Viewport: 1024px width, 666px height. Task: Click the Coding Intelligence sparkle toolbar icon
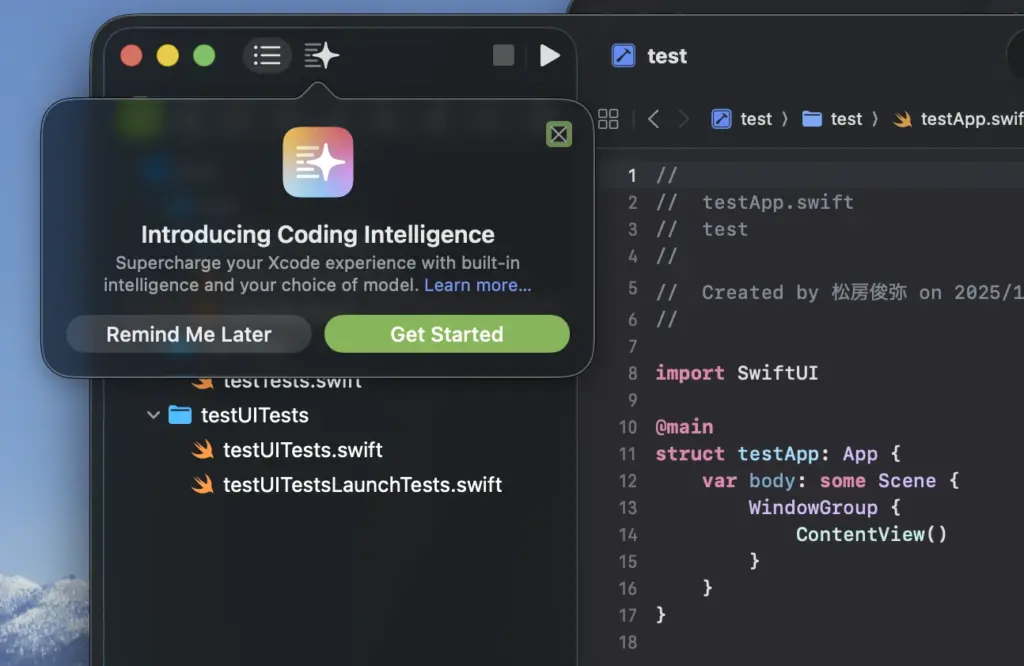tap(321, 55)
